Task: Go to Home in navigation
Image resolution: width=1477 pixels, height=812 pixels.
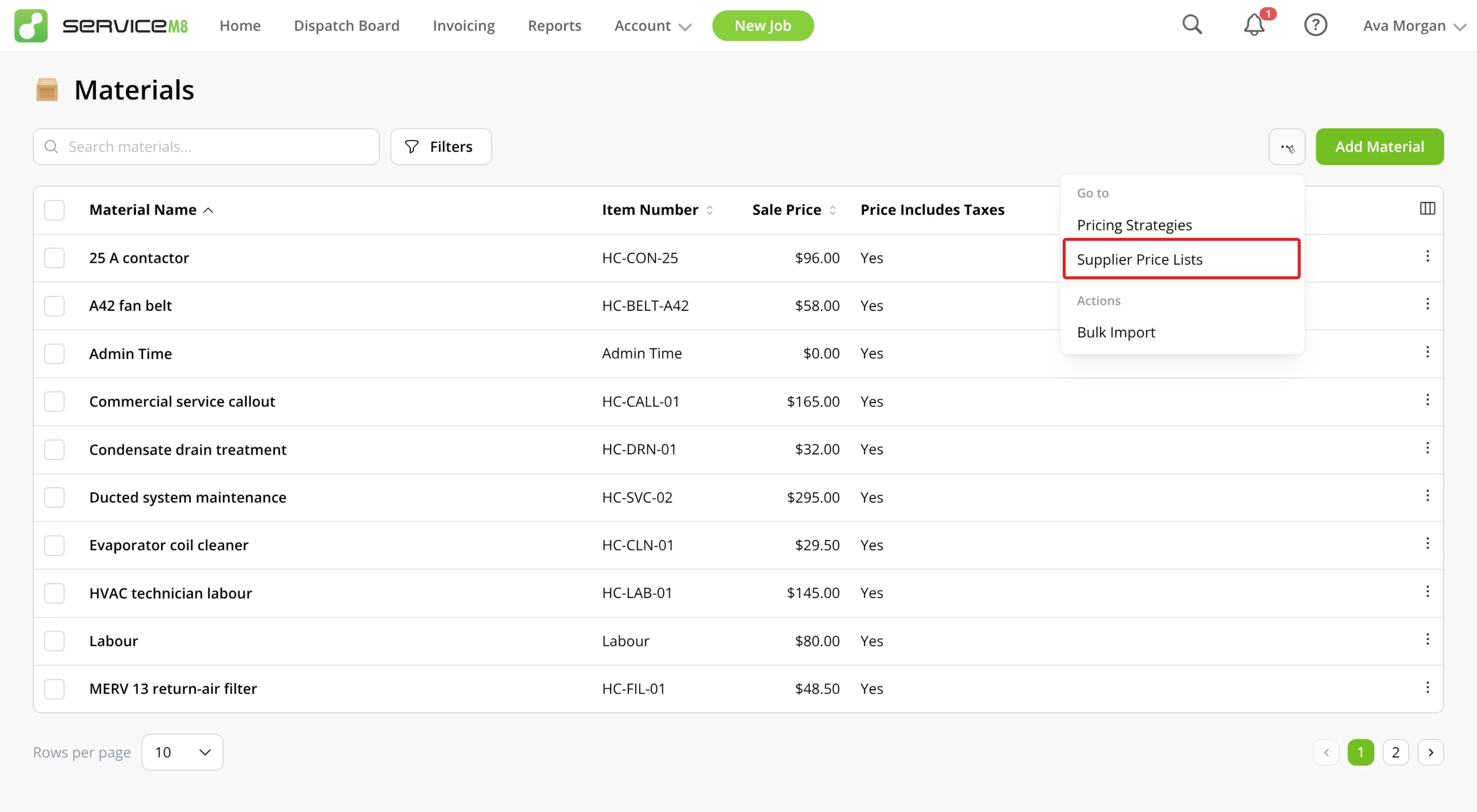Action: pos(240,26)
